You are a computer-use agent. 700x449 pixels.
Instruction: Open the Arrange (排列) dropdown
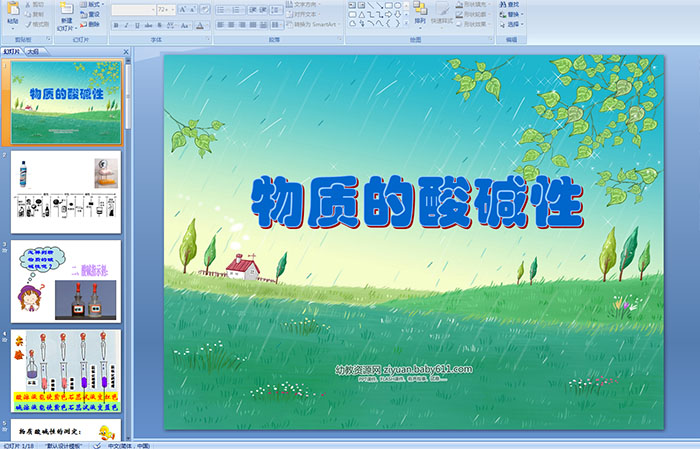[420, 14]
